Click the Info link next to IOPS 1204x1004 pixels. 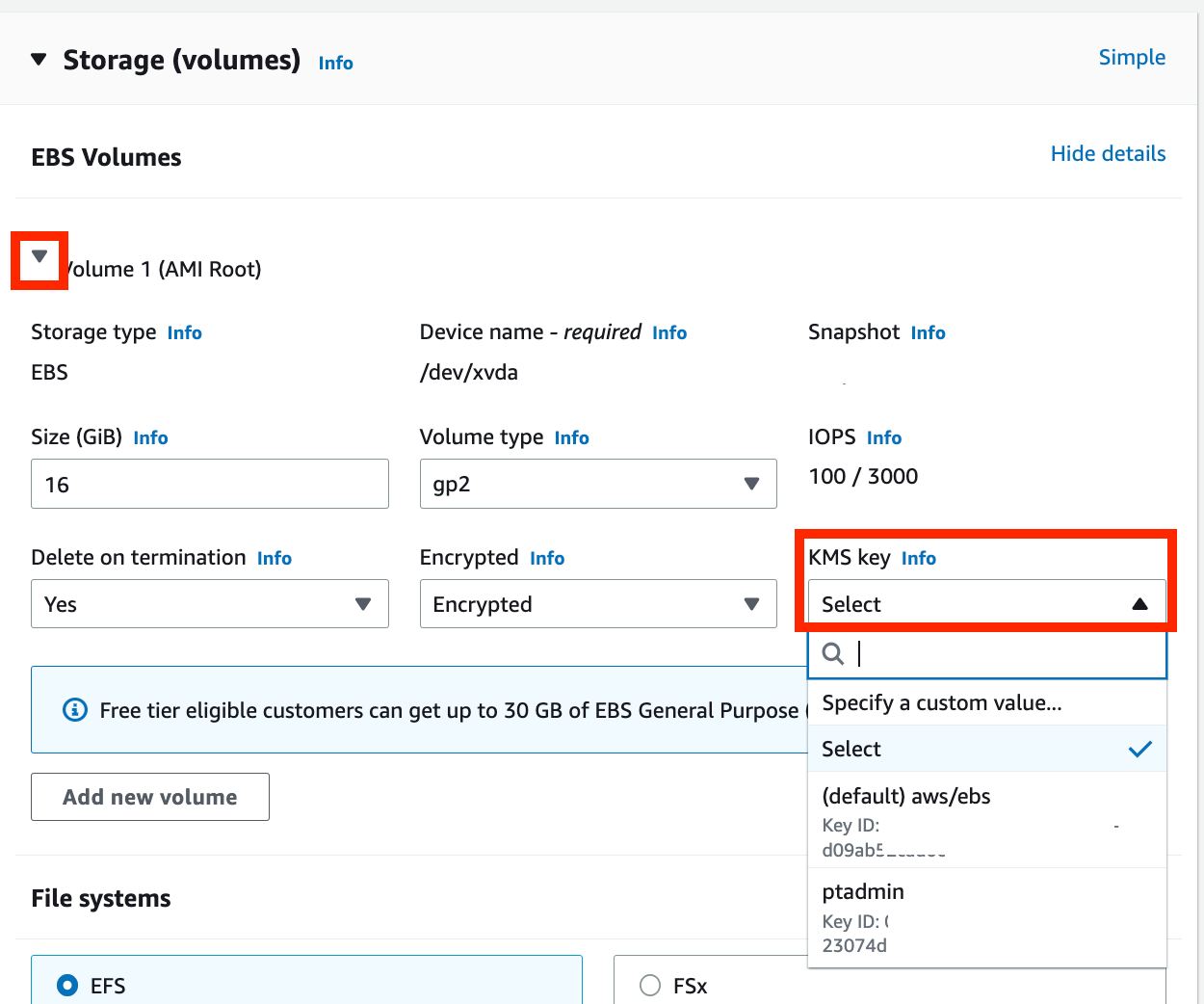[883, 438]
